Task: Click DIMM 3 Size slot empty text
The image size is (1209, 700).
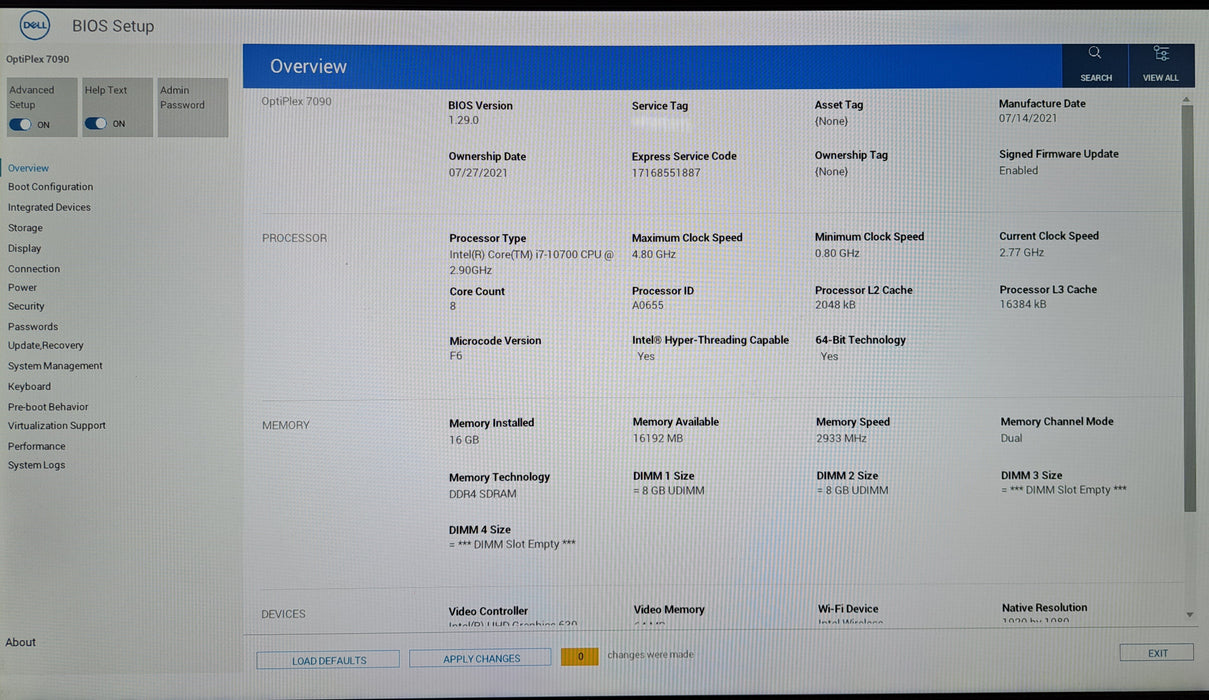Action: click(x=1064, y=489)
